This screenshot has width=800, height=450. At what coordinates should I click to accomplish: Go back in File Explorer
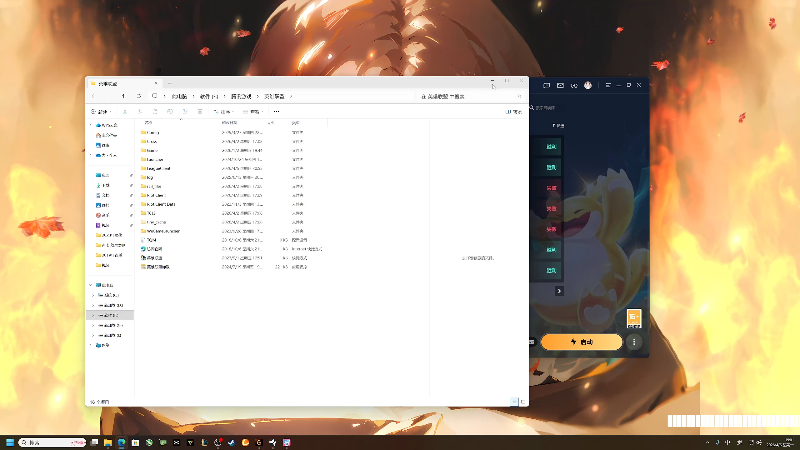93,96
